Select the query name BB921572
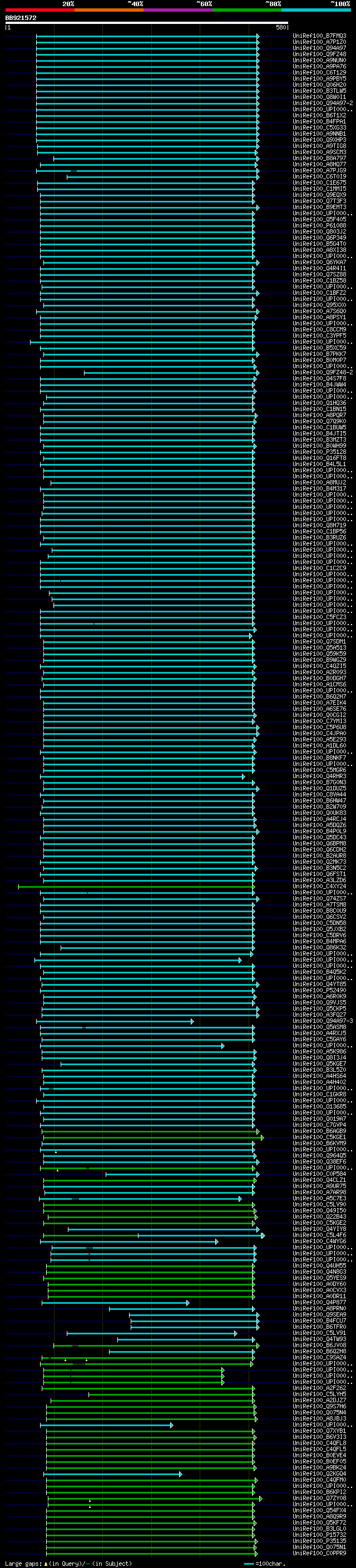The height and width of the screenshot is (1568, 356). (x=21, y=18)
